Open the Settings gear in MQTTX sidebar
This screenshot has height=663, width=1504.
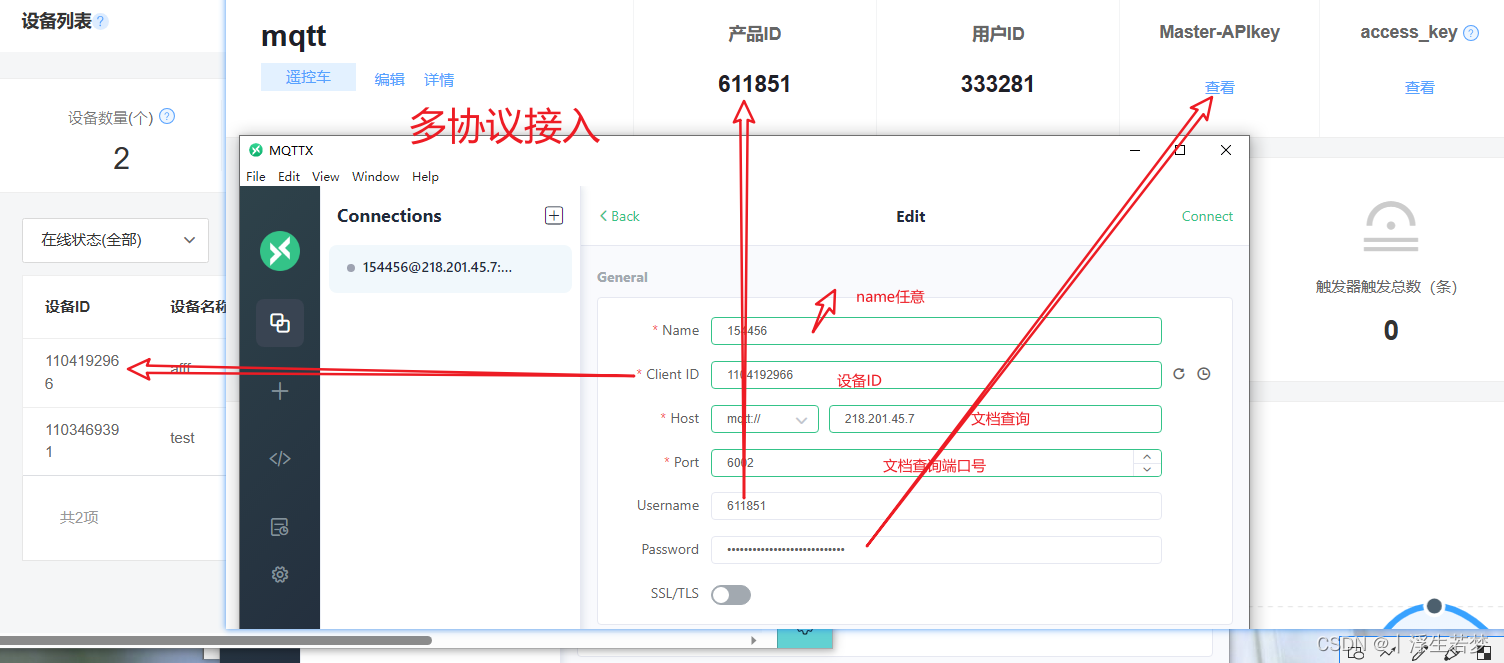click(280, 575)
